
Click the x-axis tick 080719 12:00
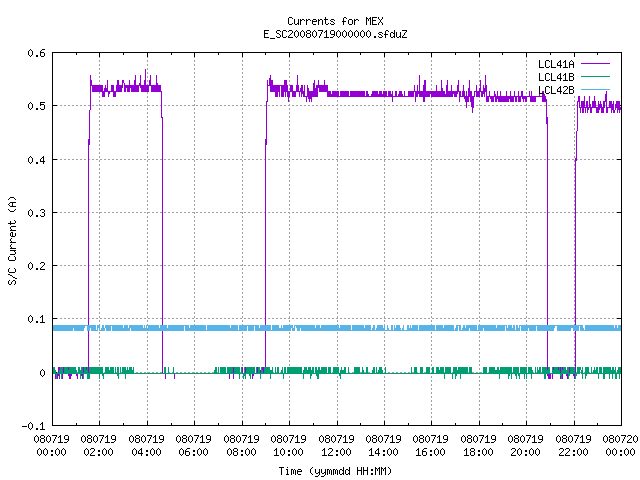coord(336,446)
